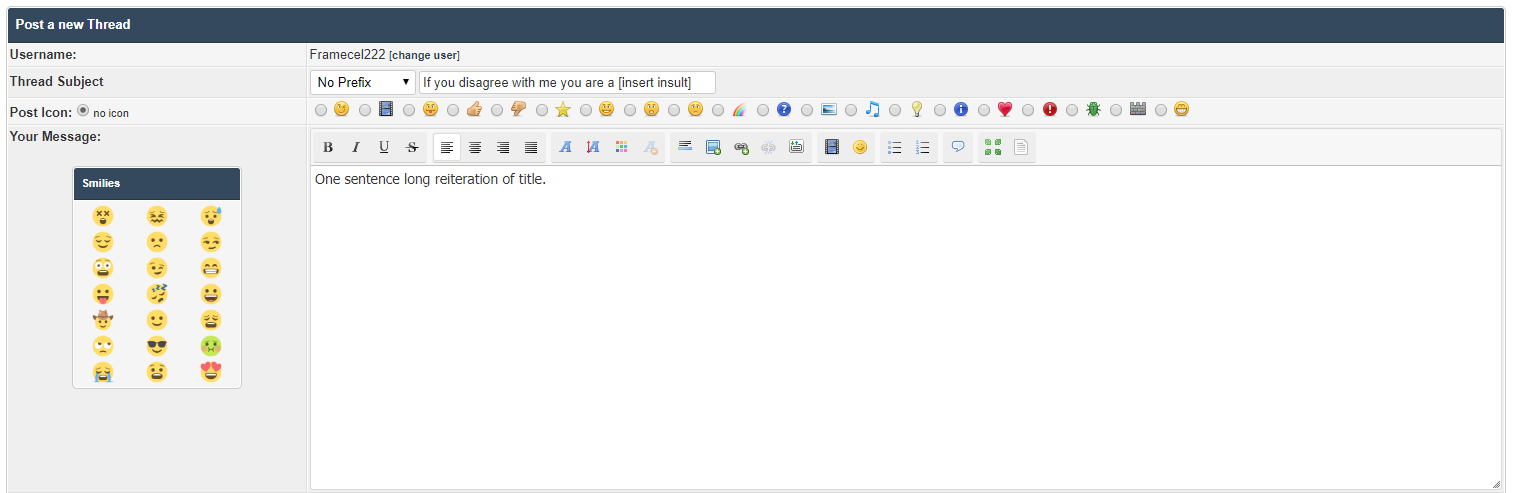This screenshot has width=1515, height=493.
Task: Insert the tongue-out smiley from Smilies panel
Action: (x=103, y=294)
